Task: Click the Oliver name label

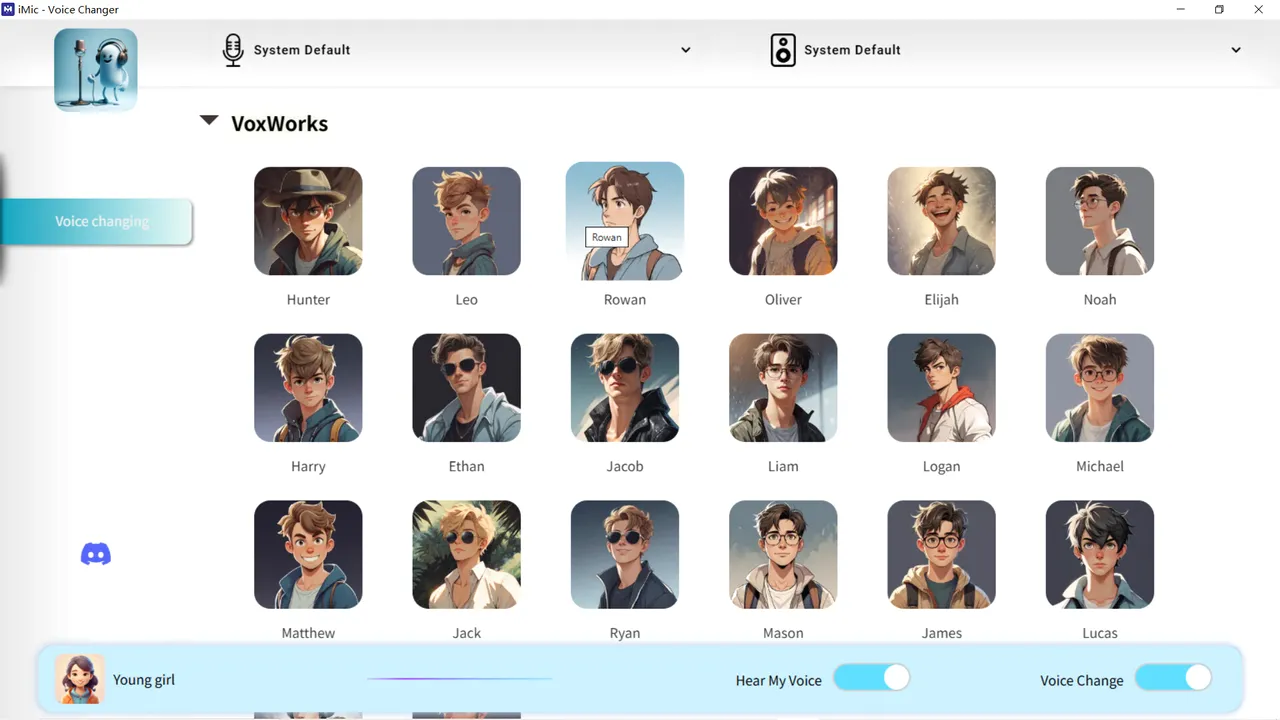Action: click(783, 300)
